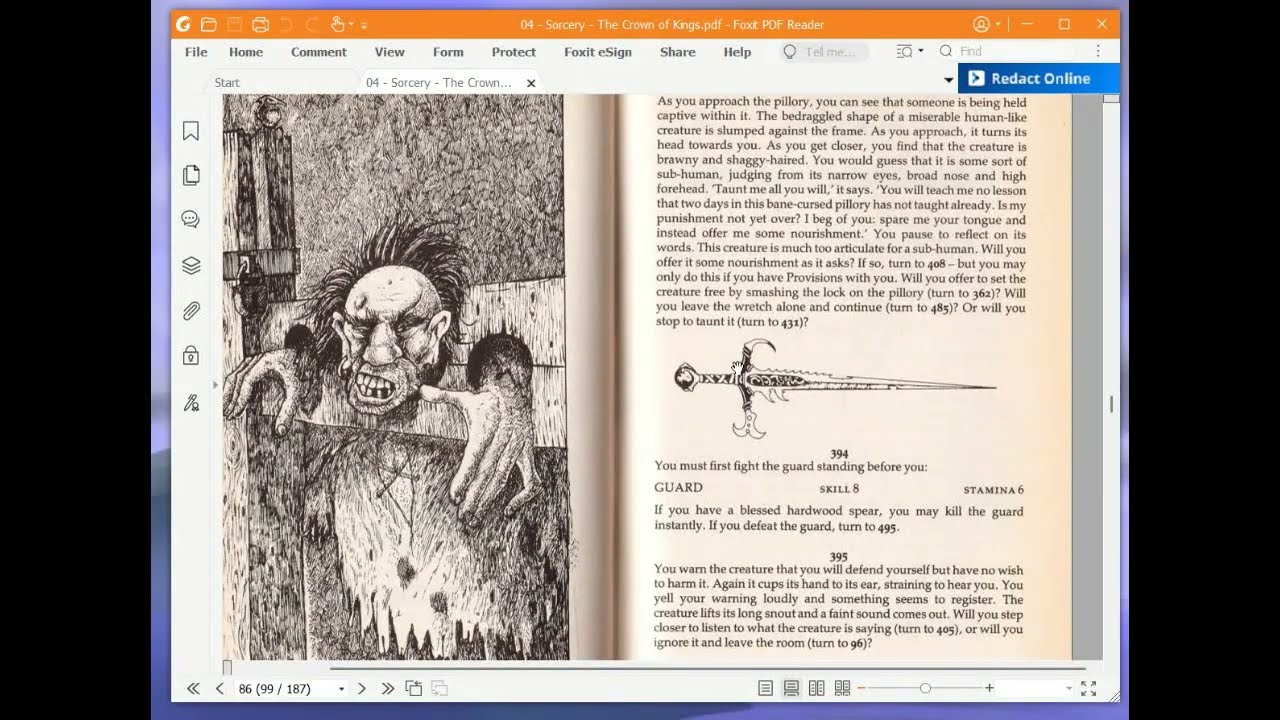Image resolution: width=1280 pixels, height=720 pixels.
Task: Open the Layers panel
Action: [190, 265]
